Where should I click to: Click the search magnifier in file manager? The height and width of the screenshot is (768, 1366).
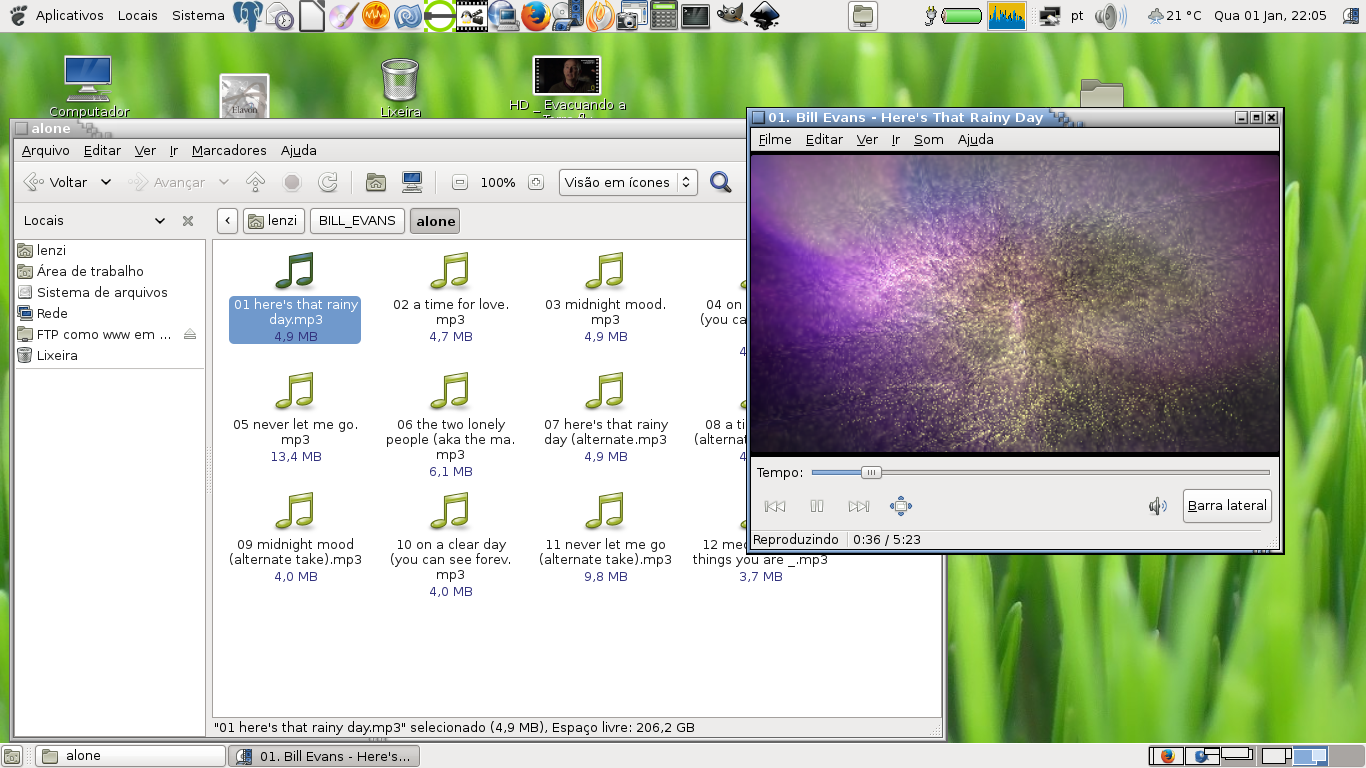pyautogui.click(x=720, y=182)
